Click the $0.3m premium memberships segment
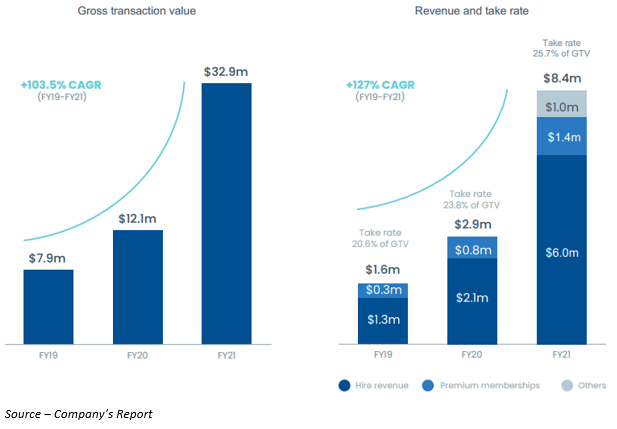617x429 pixels. coord(382,290)
